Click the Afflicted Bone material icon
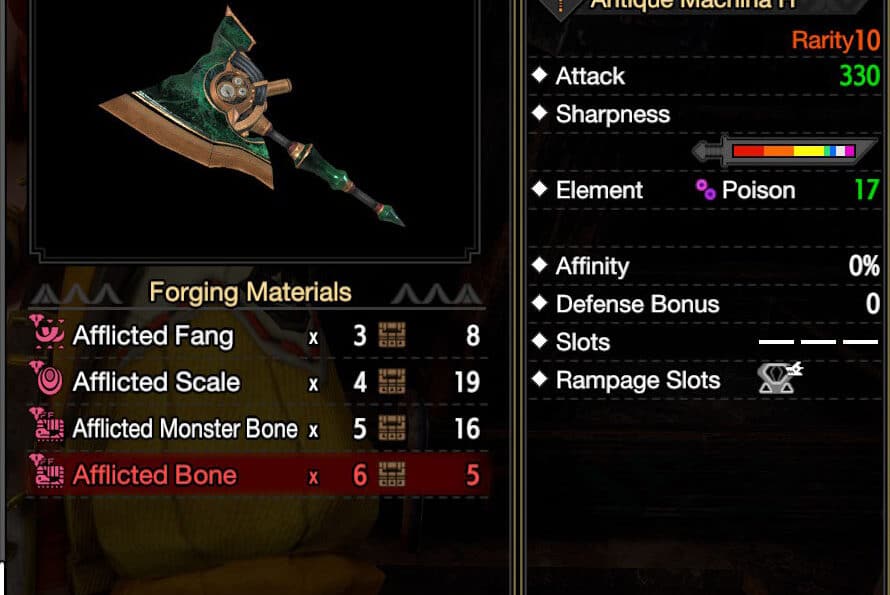 tap(48, 471)
